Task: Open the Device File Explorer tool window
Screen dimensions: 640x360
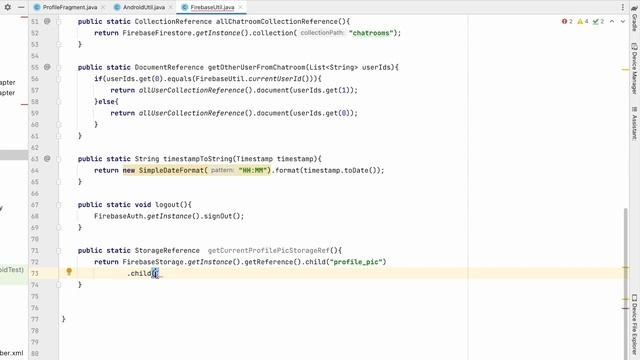Action: click(x=635, y=324)
